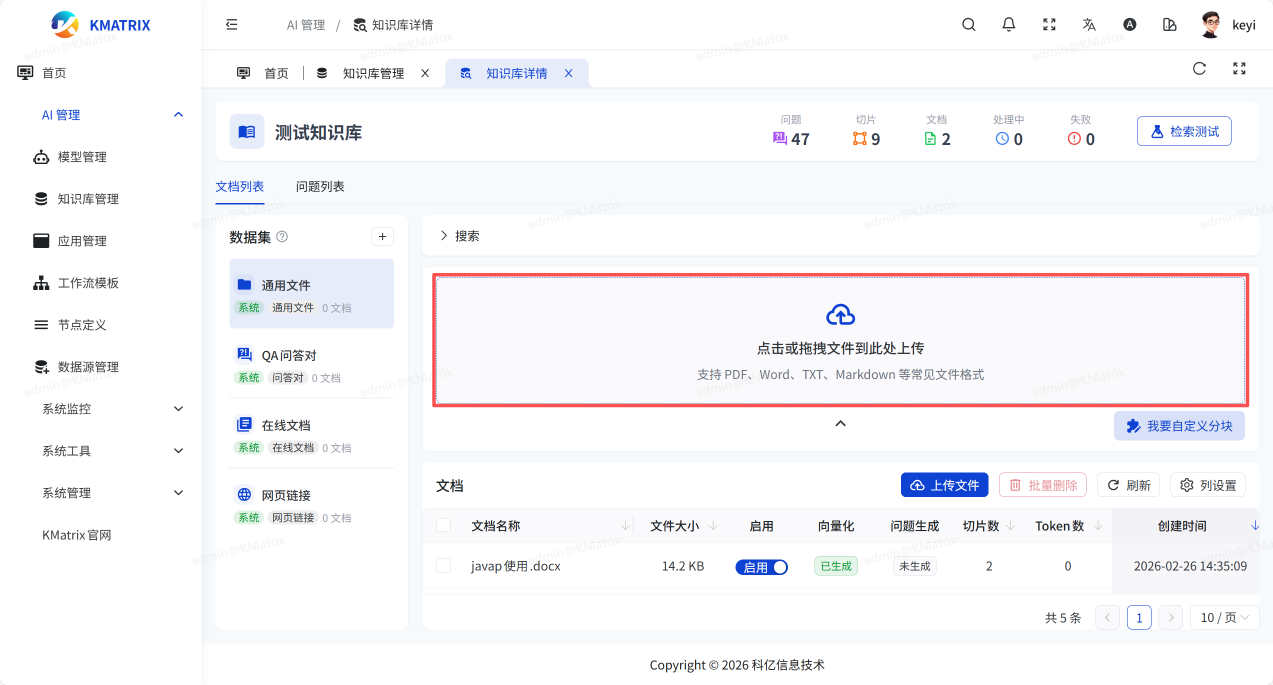The width and height of the screenshot is (1273, 685).
Task: Click the dataset help question mark icon
Action: [x=282, y=237]
